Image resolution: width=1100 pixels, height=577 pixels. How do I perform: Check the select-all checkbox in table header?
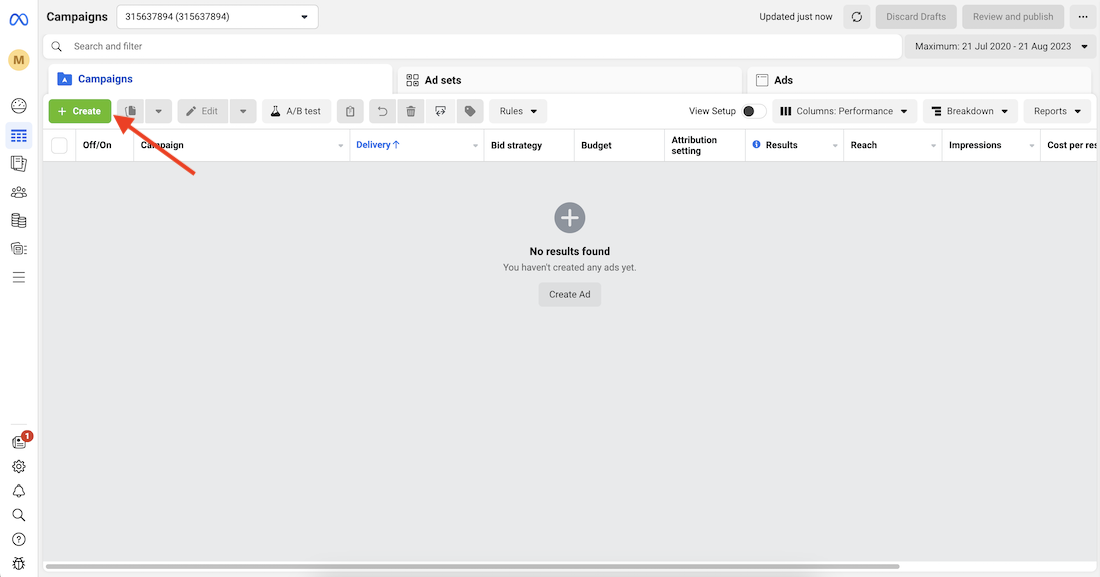click(59, 146)
